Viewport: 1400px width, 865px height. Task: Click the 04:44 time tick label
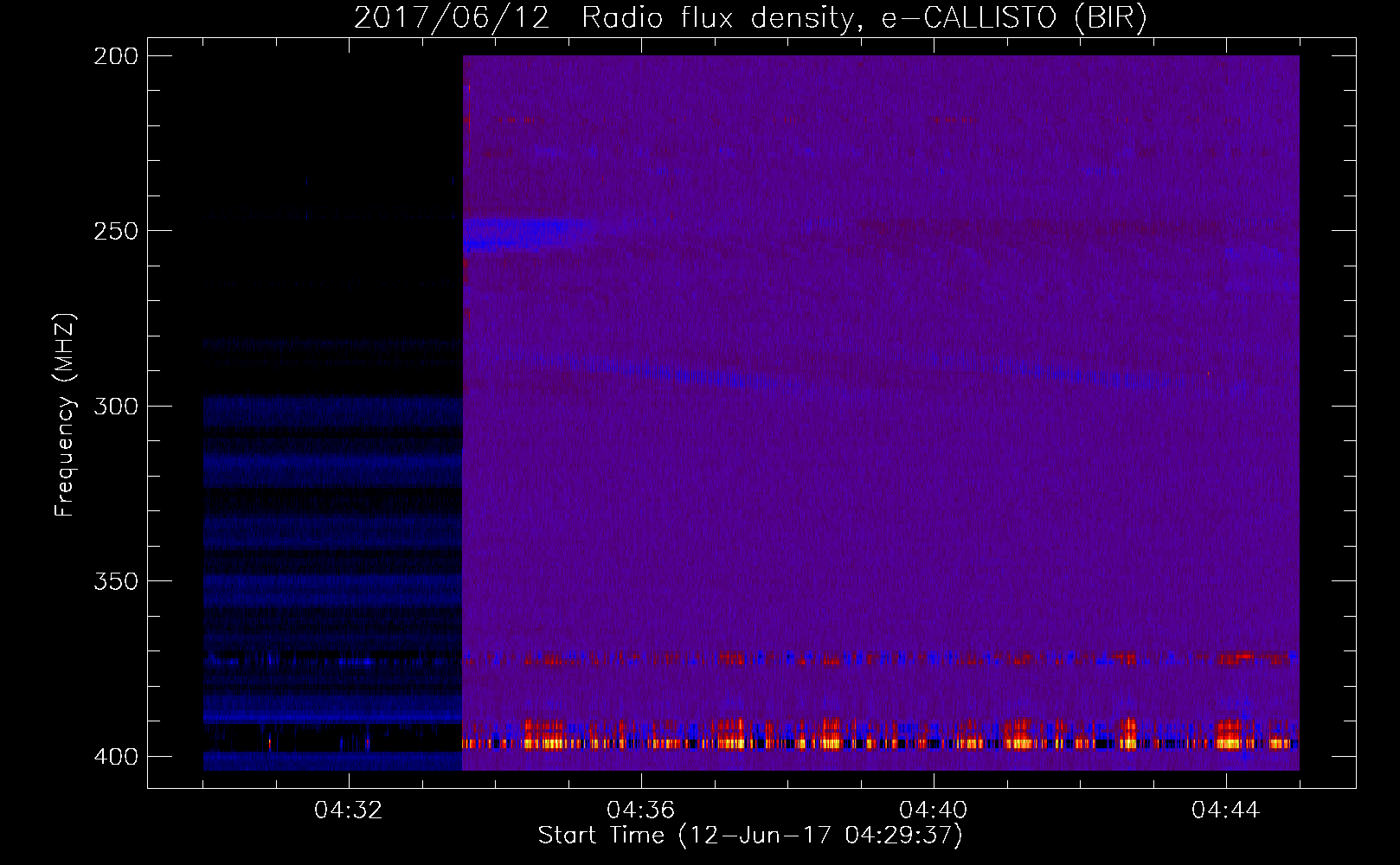(x=1226, y=811)
